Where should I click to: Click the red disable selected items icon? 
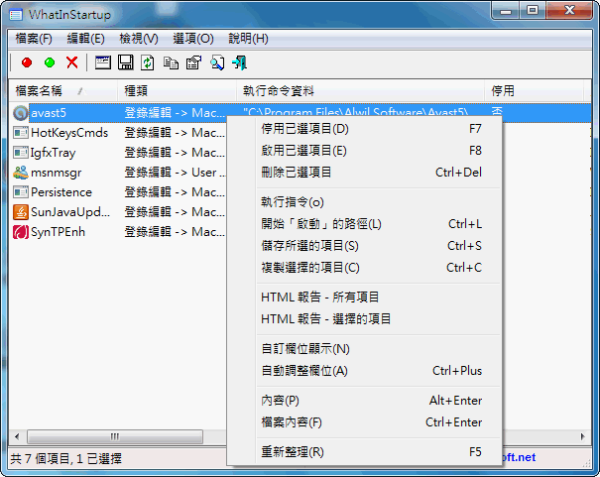click(x=27, y=63)
